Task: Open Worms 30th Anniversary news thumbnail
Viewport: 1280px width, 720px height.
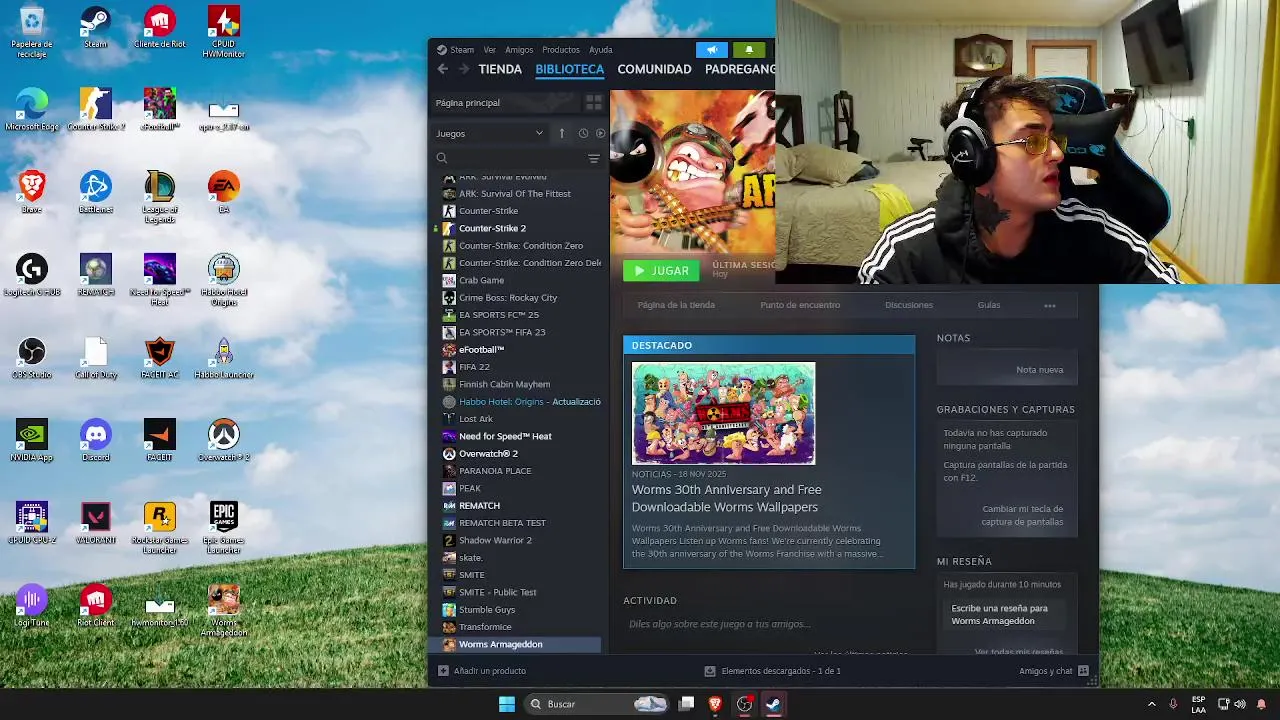Action: click(x=723, y=413)
